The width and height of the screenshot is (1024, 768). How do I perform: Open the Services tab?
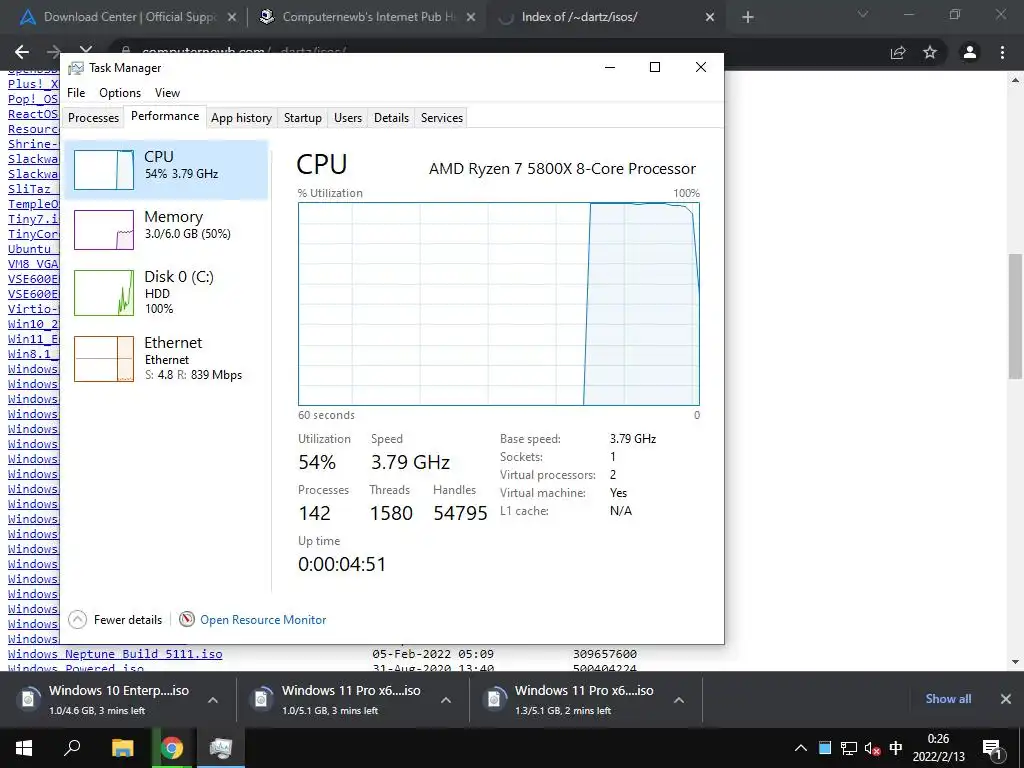point(441,118)
